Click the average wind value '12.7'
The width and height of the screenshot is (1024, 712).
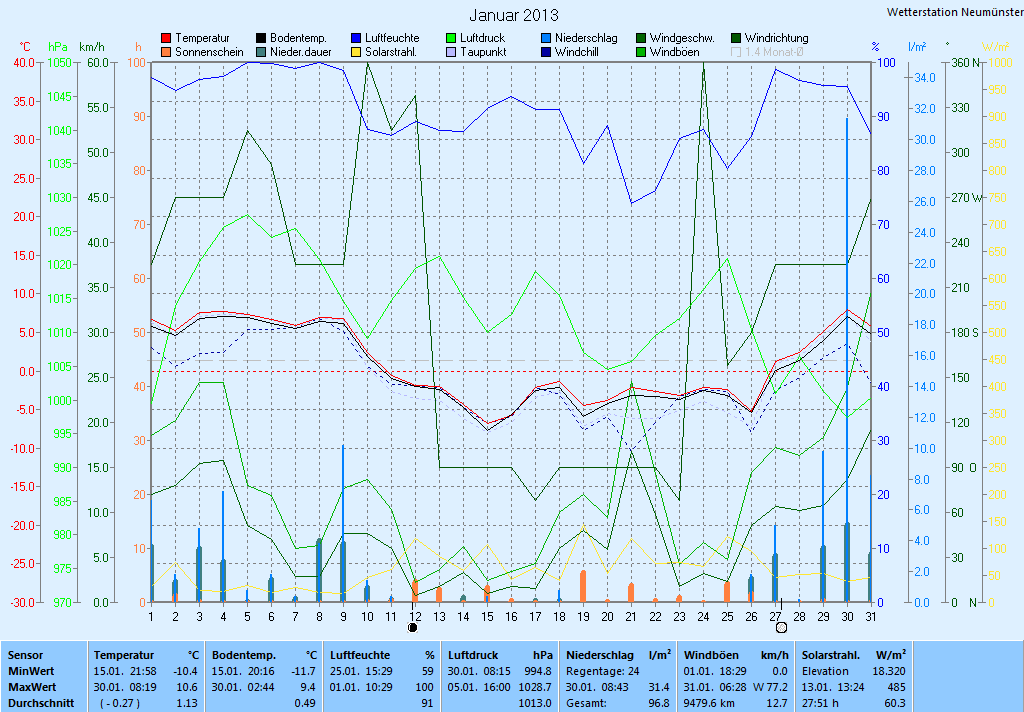click(778, 704)
